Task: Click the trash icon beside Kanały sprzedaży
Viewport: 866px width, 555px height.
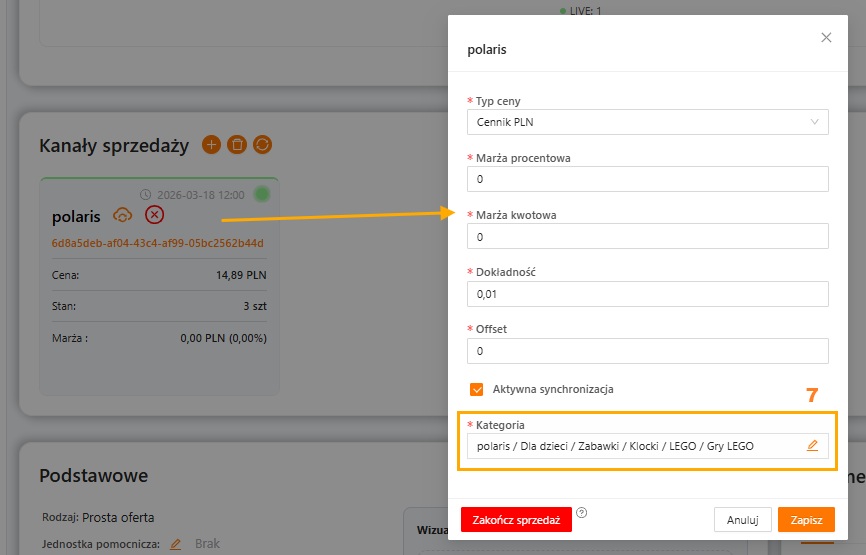Action: point(237,145)
